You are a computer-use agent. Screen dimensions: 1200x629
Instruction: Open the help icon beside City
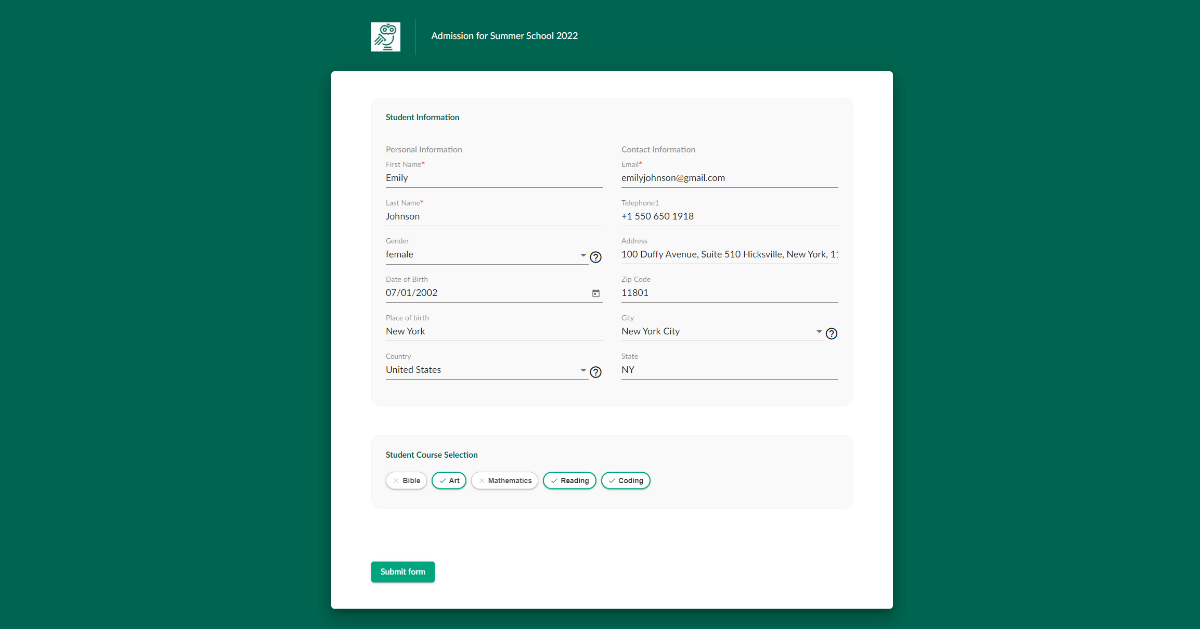click(831, 333)
